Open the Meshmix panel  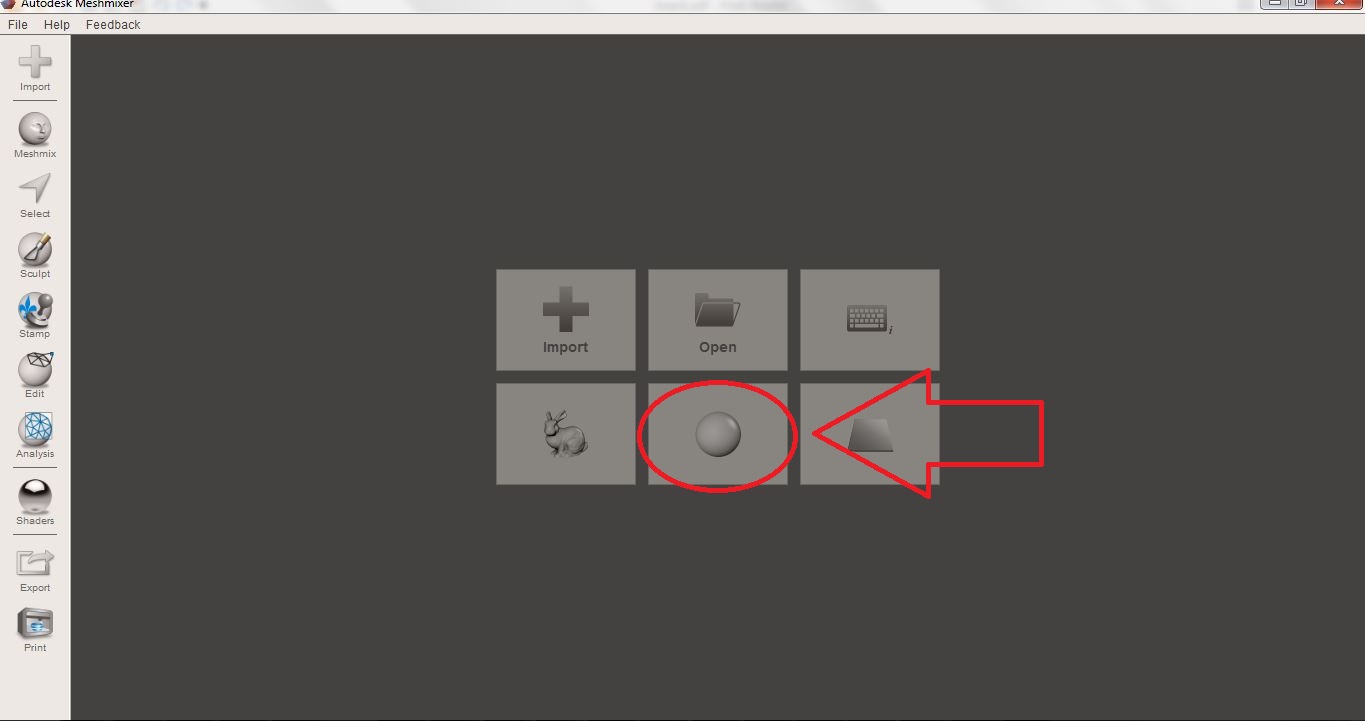tap(35, 135)
